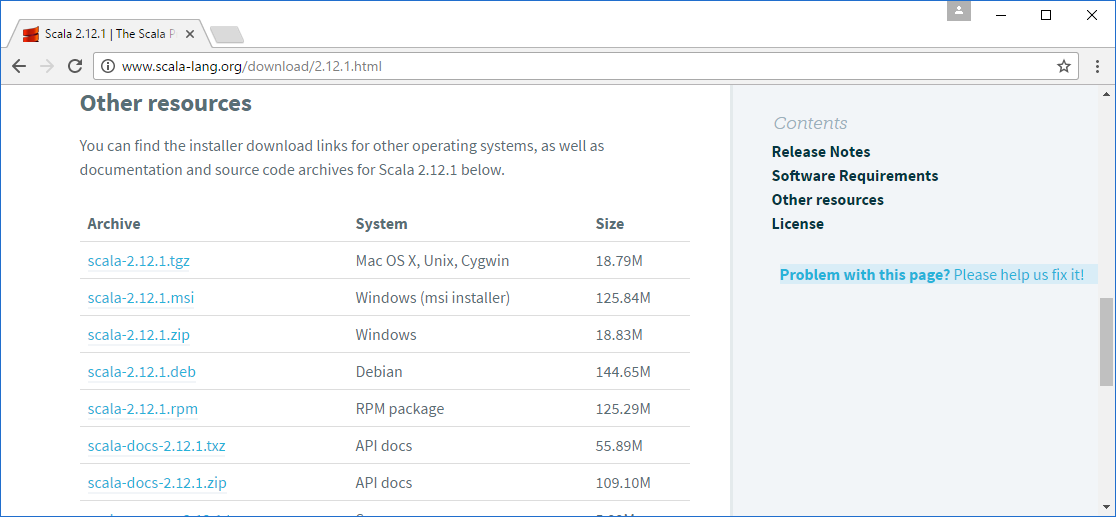This screenshot has height=517, width=1116.
Task: Click the 'Debian' system cell
Action: [x=379, y=372]
